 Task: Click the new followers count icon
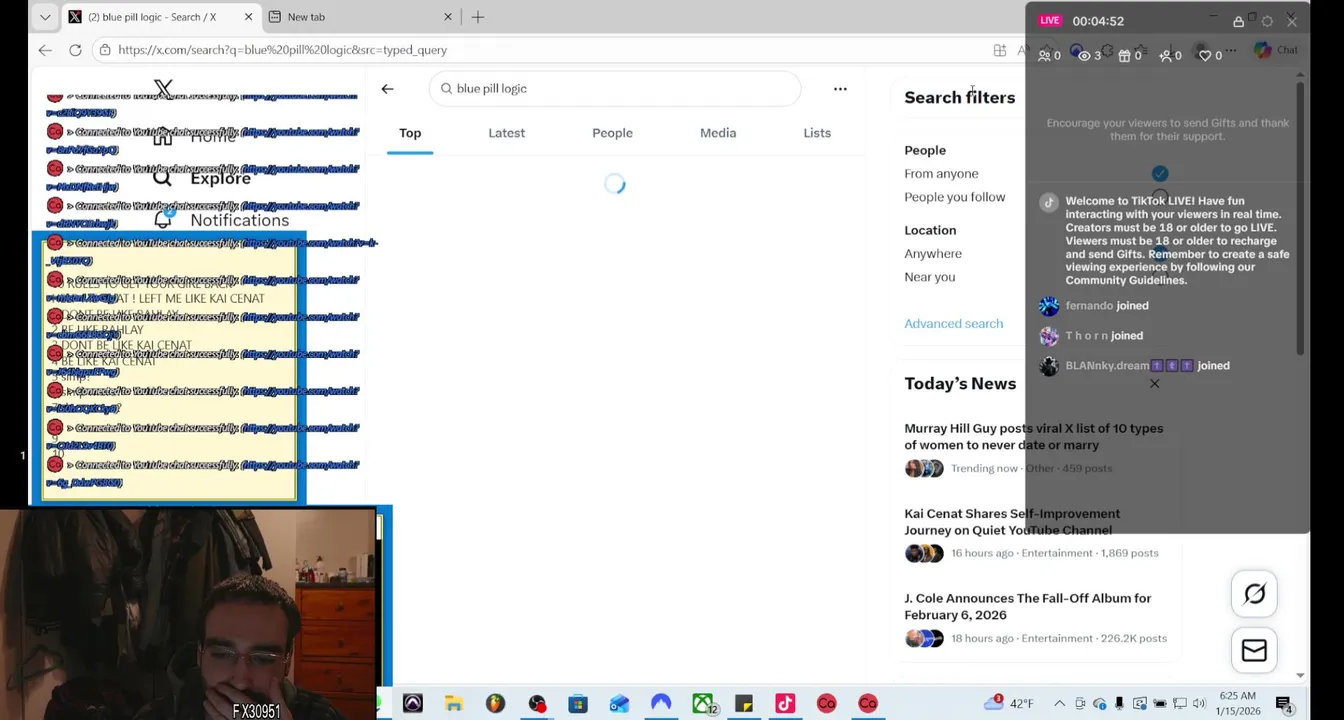tap(1165, 56)
